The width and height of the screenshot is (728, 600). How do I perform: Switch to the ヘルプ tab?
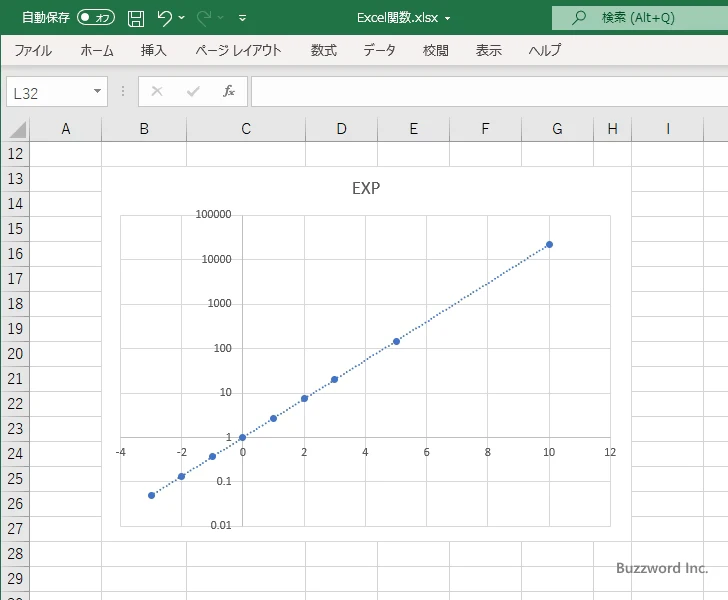545,50
